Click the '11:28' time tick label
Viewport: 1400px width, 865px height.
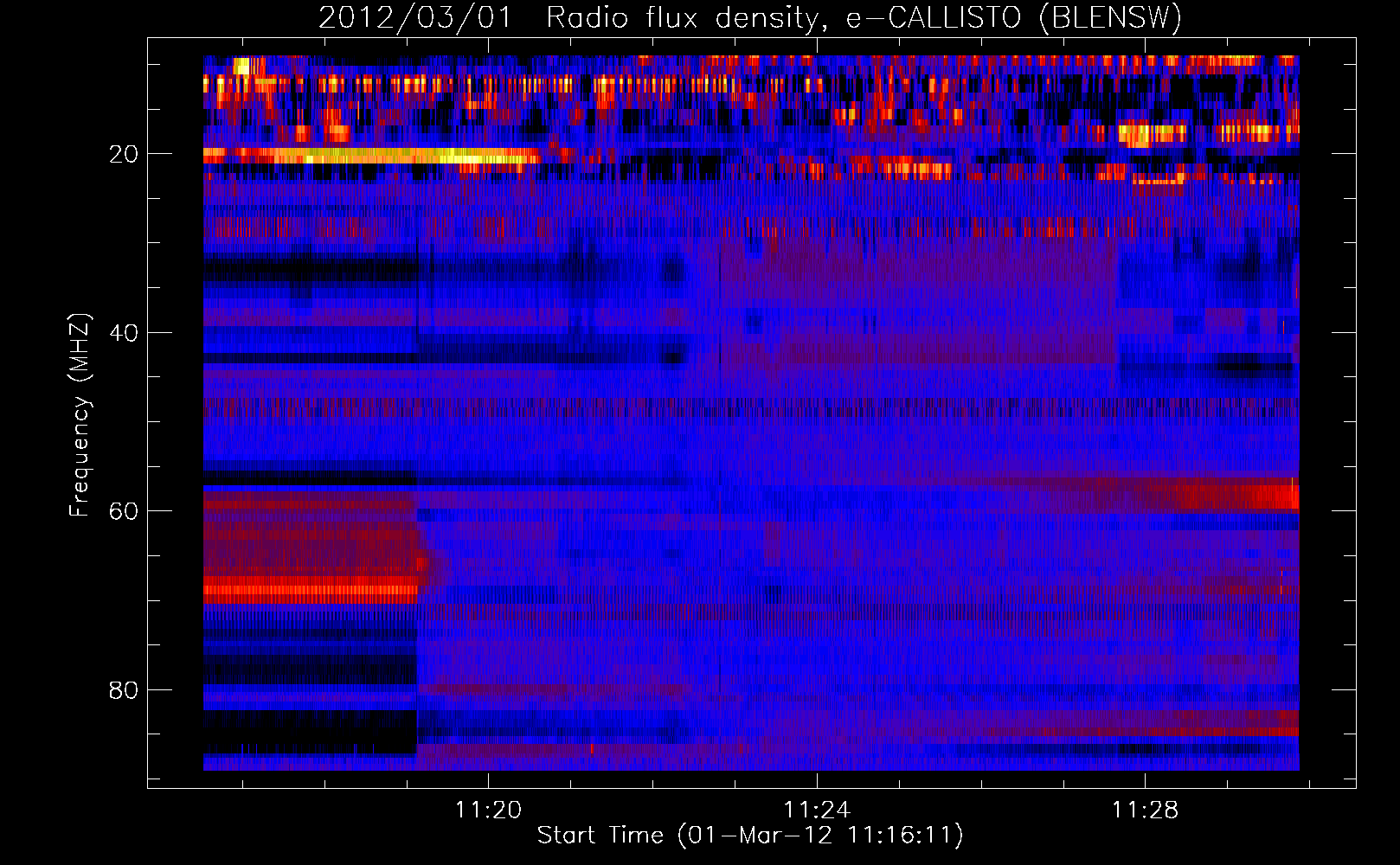pyautogui.click(x=1145, y=810)
